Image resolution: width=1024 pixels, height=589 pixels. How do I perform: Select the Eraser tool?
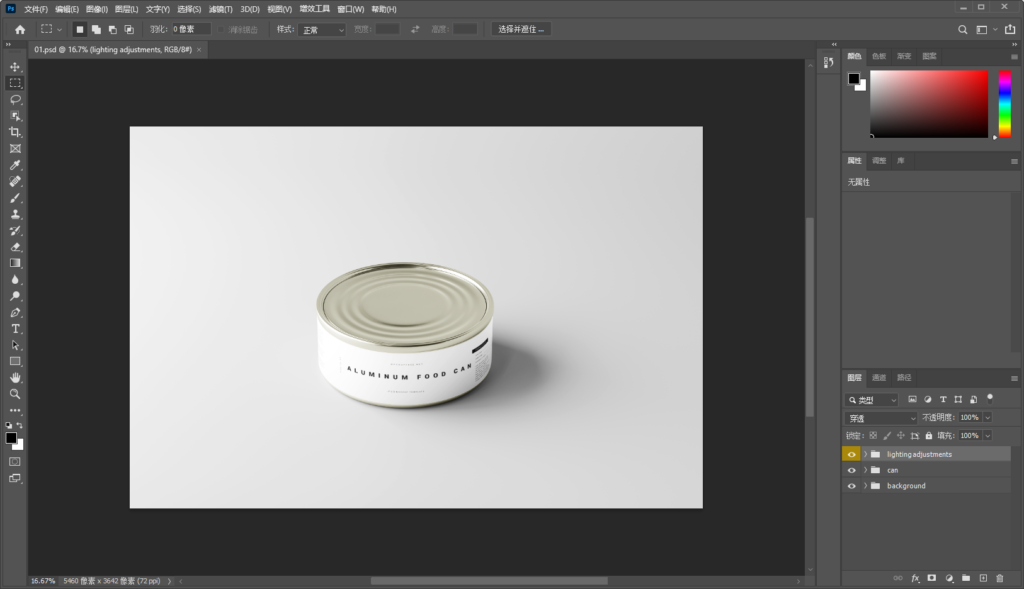pyautogui.click(x=15, y=247)
